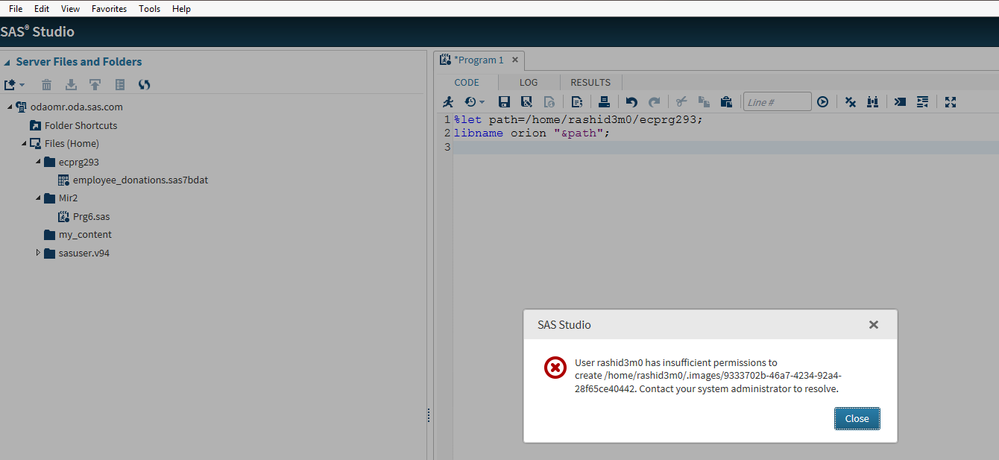The height and width of the screenshot is (460, 999).
Task: Add code to My Snippets icon
Action: point(577,101)
